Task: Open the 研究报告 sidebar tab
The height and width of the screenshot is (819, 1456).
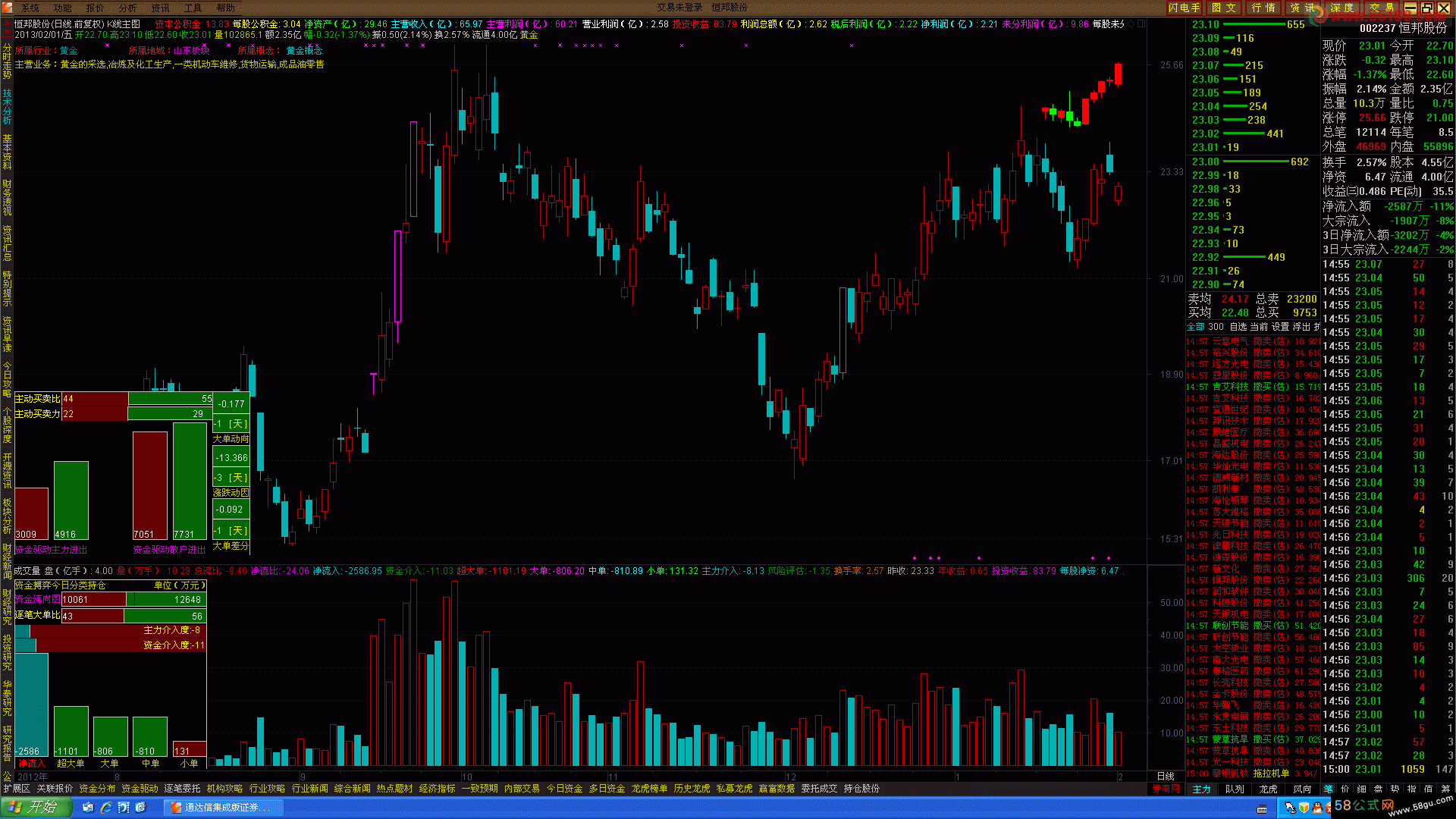Action: [x=7, y=743]
